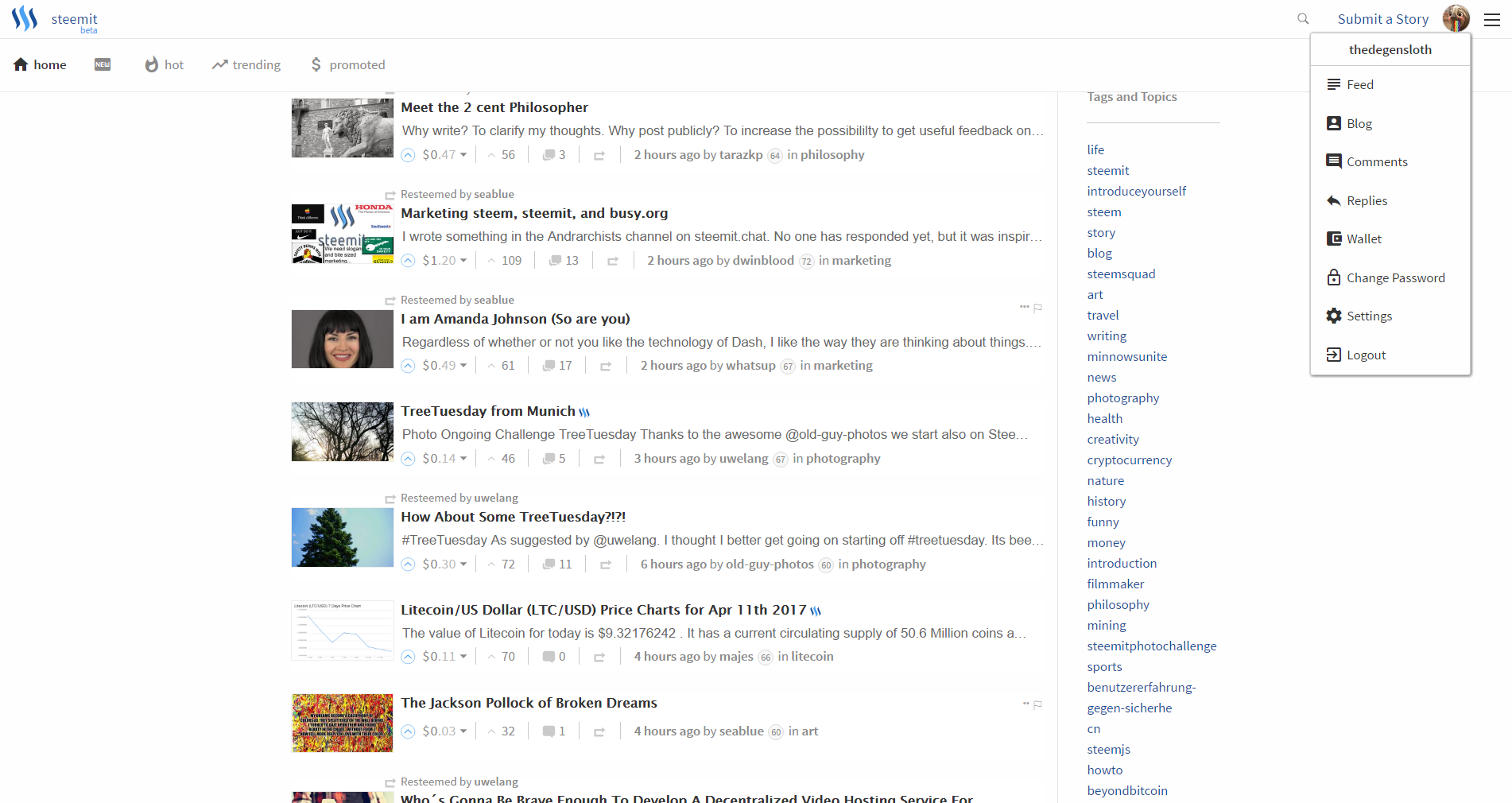Resteem The Jackson Pollock of Broken Dreams post

click(x=599, y=732)
